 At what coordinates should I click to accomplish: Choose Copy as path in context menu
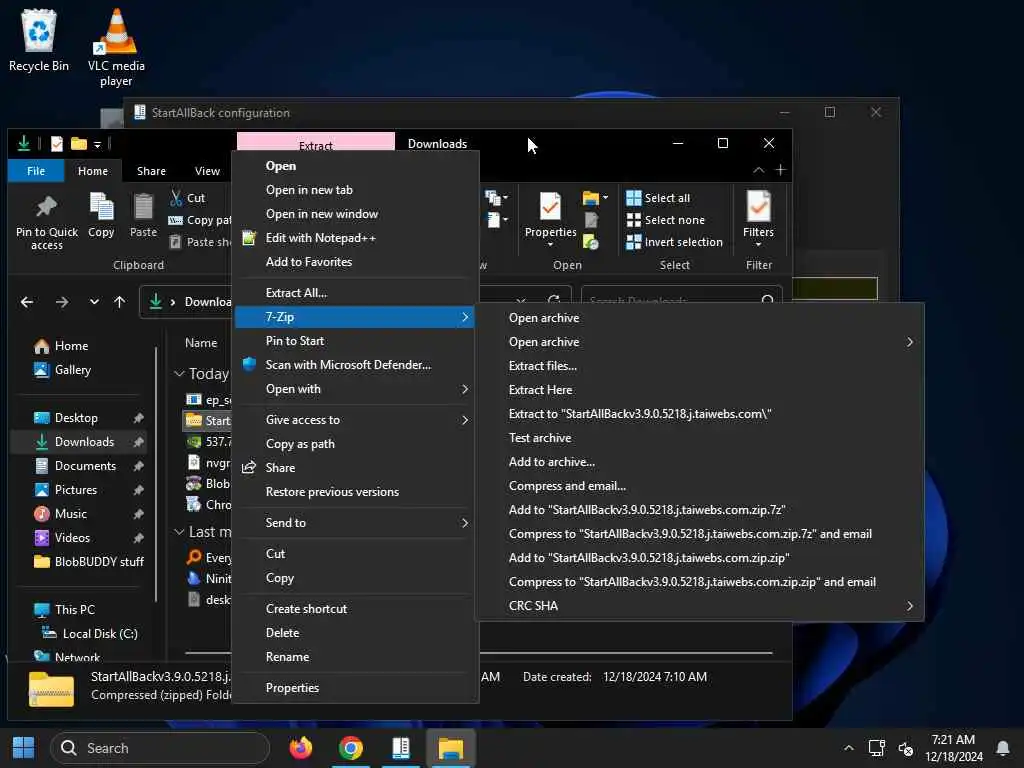tap(355, 444)
